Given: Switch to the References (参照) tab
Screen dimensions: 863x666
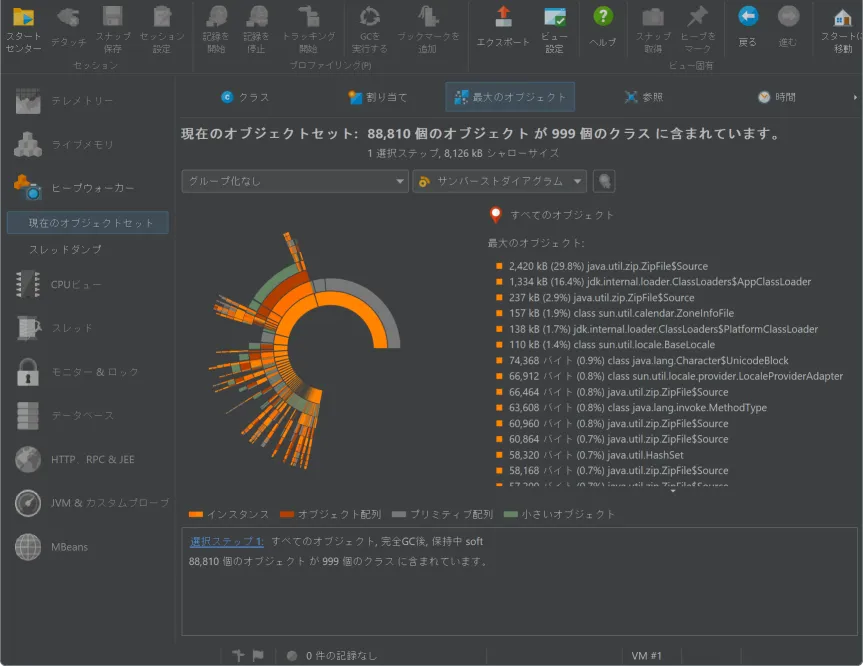Looking at the screenshot, I should 644,97.
